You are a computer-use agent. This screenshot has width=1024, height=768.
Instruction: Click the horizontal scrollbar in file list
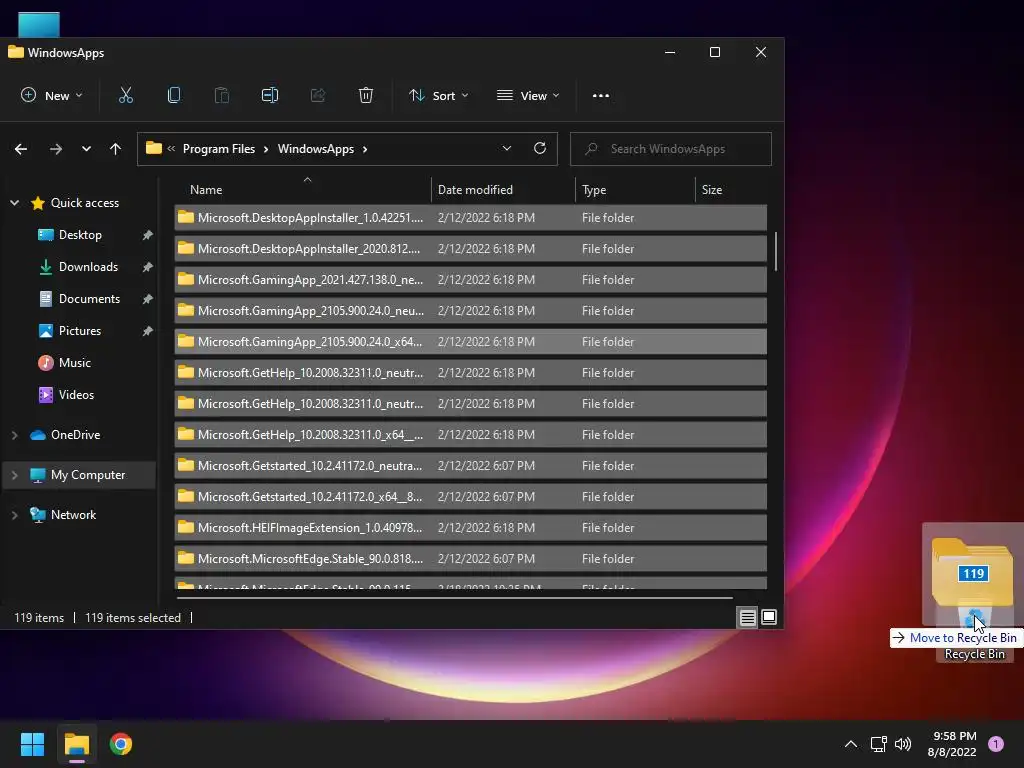pyautogui.click(x=455, y=597)
